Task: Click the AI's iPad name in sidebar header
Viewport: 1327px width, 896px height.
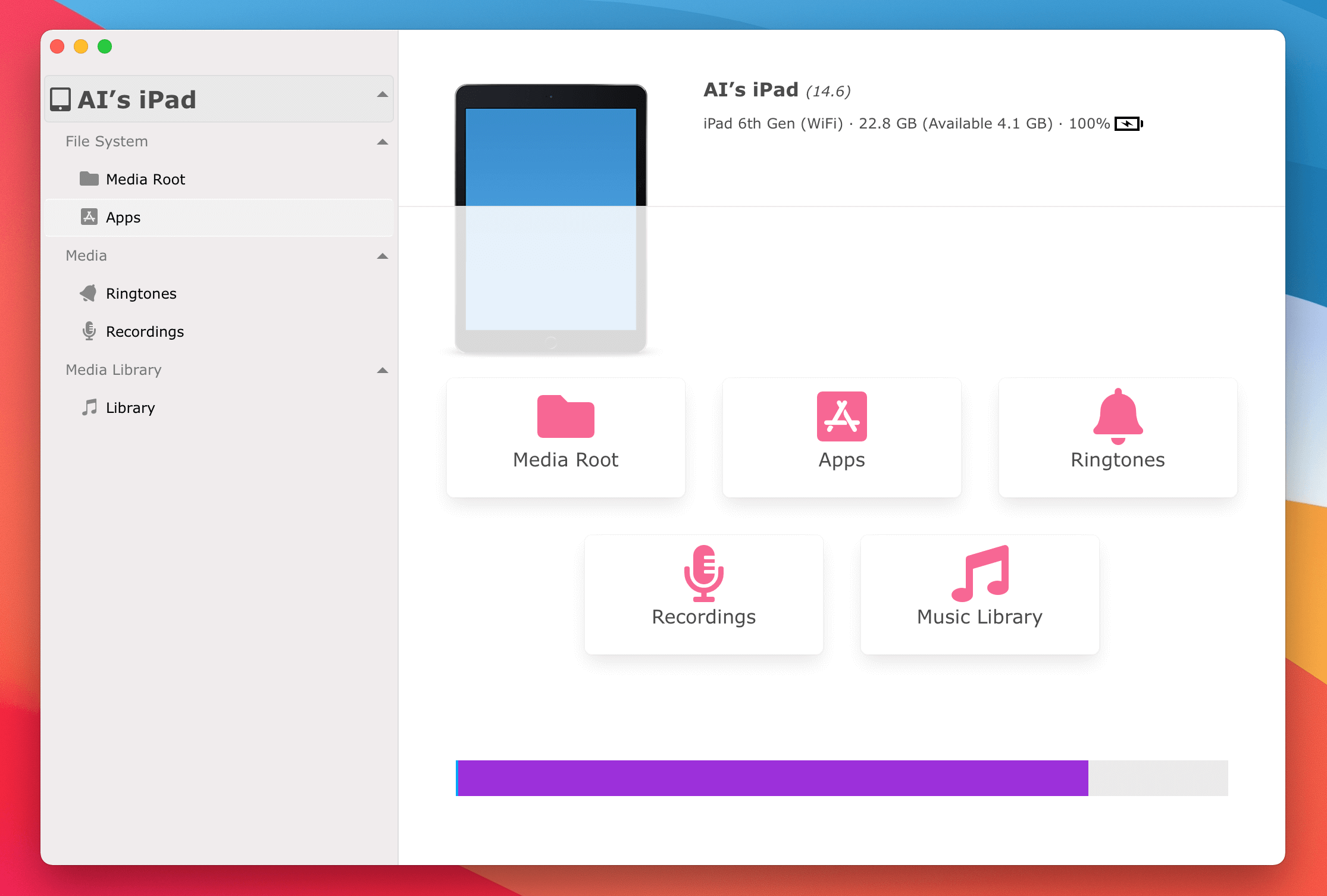Action: [137, 99]
